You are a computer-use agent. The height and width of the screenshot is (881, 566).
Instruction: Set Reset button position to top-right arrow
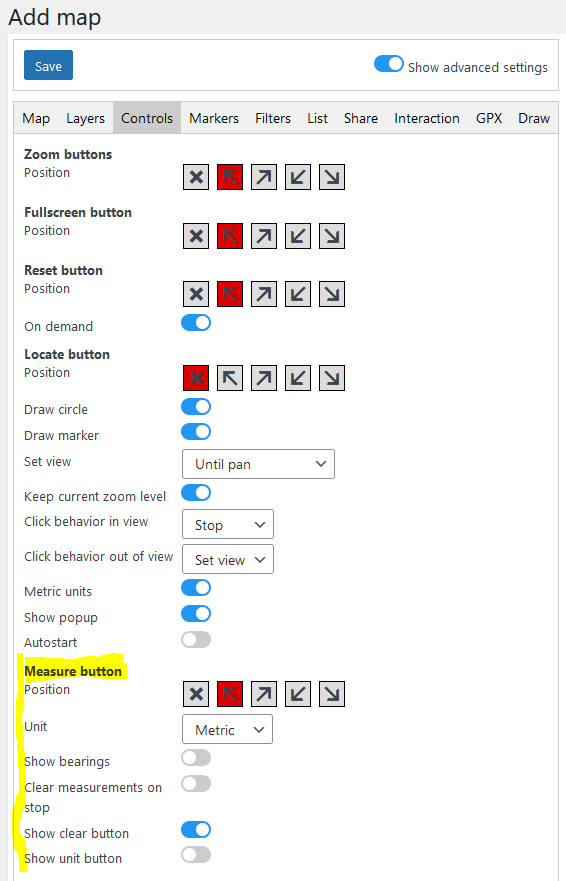(264, 294)
